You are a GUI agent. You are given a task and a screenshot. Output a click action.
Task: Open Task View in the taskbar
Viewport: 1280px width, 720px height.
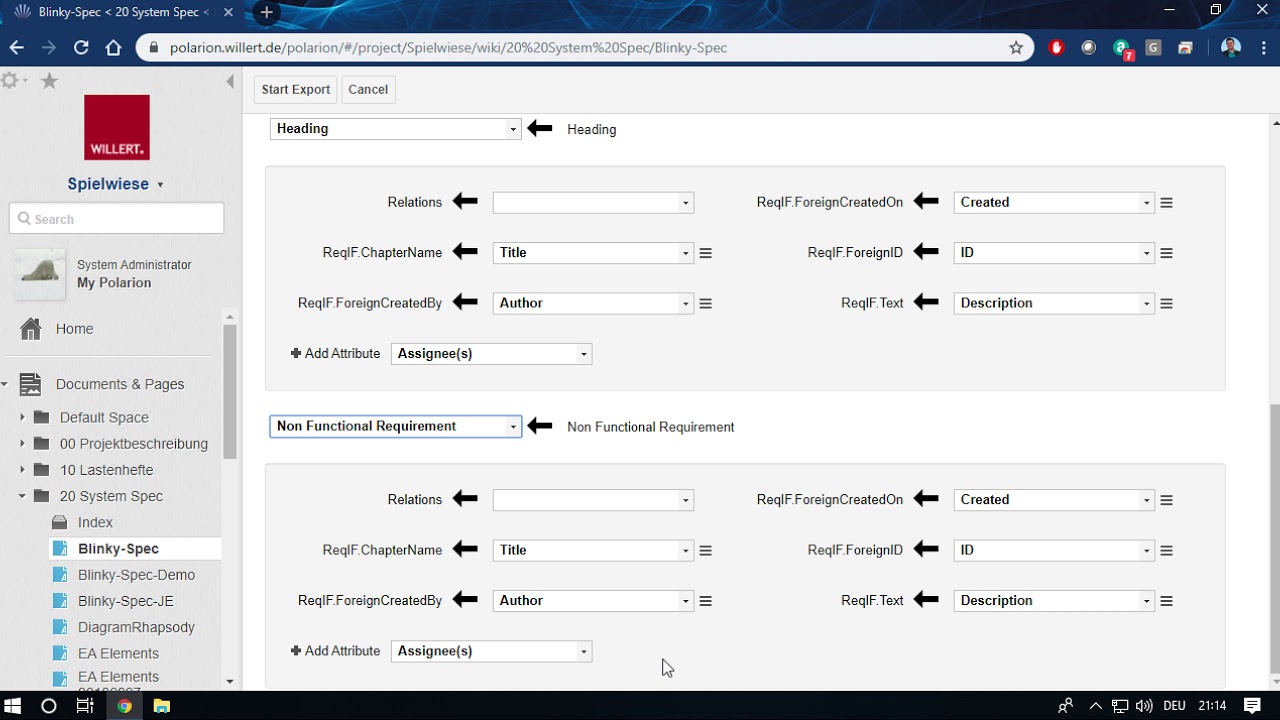pos(85,706)
